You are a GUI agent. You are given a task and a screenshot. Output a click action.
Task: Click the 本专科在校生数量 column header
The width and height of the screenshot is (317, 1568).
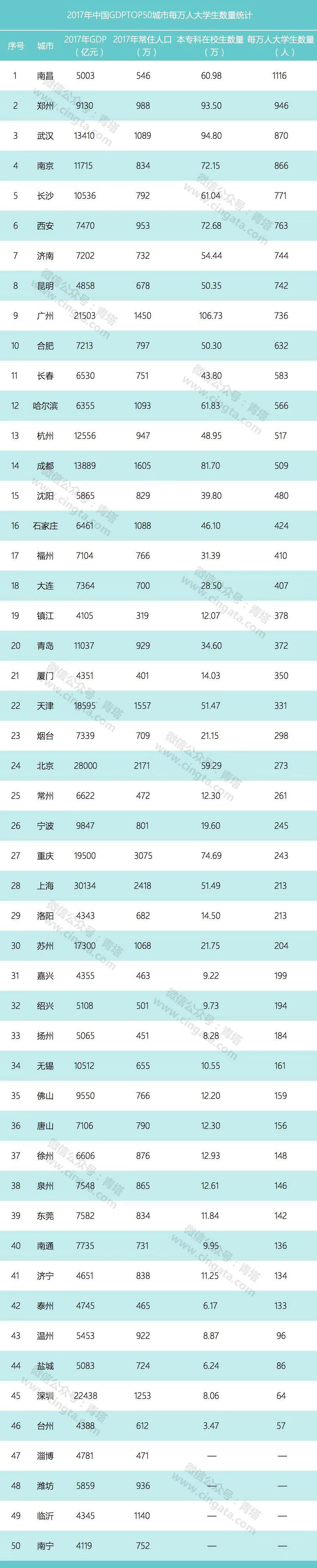210,46
